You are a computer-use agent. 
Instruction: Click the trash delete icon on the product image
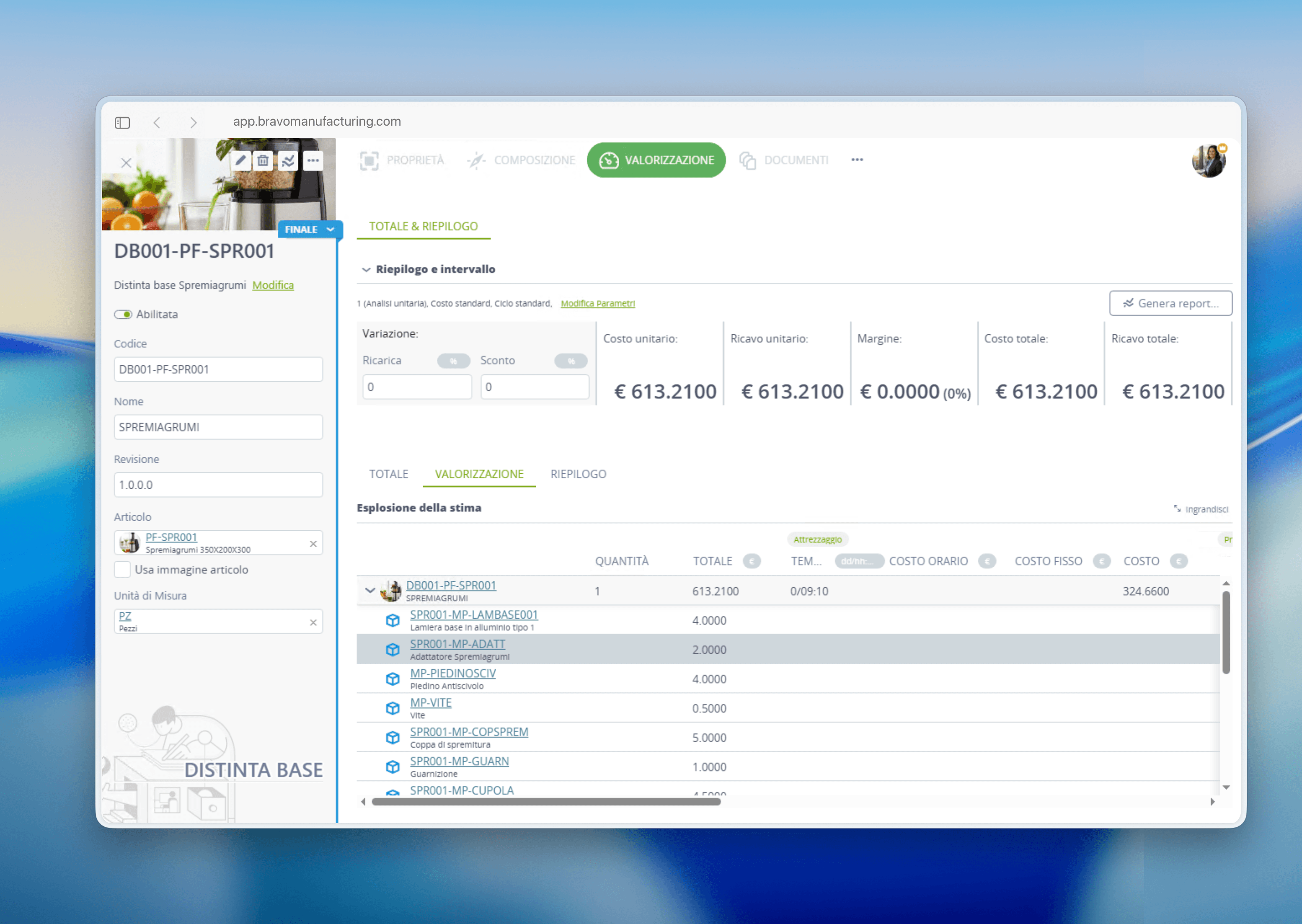(263, 160)
